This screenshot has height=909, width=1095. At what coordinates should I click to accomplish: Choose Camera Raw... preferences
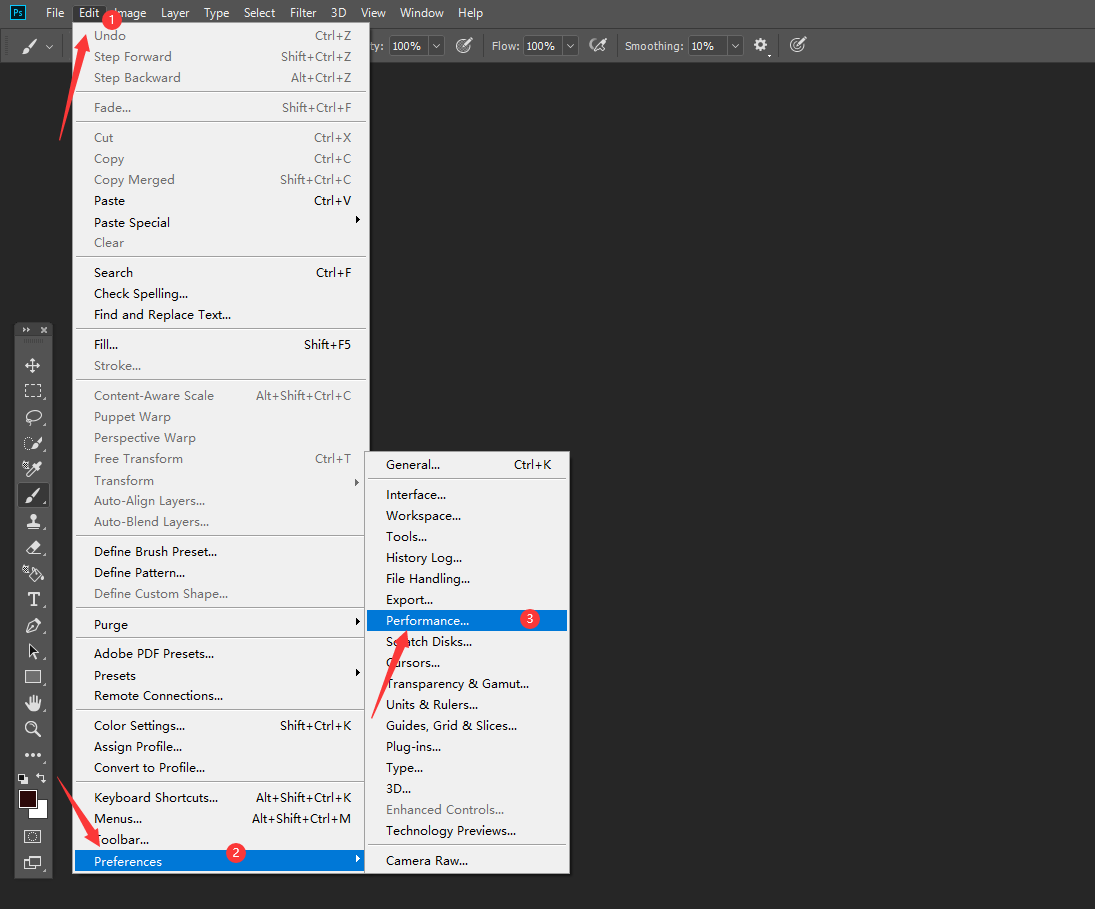(x=466, y=860)
